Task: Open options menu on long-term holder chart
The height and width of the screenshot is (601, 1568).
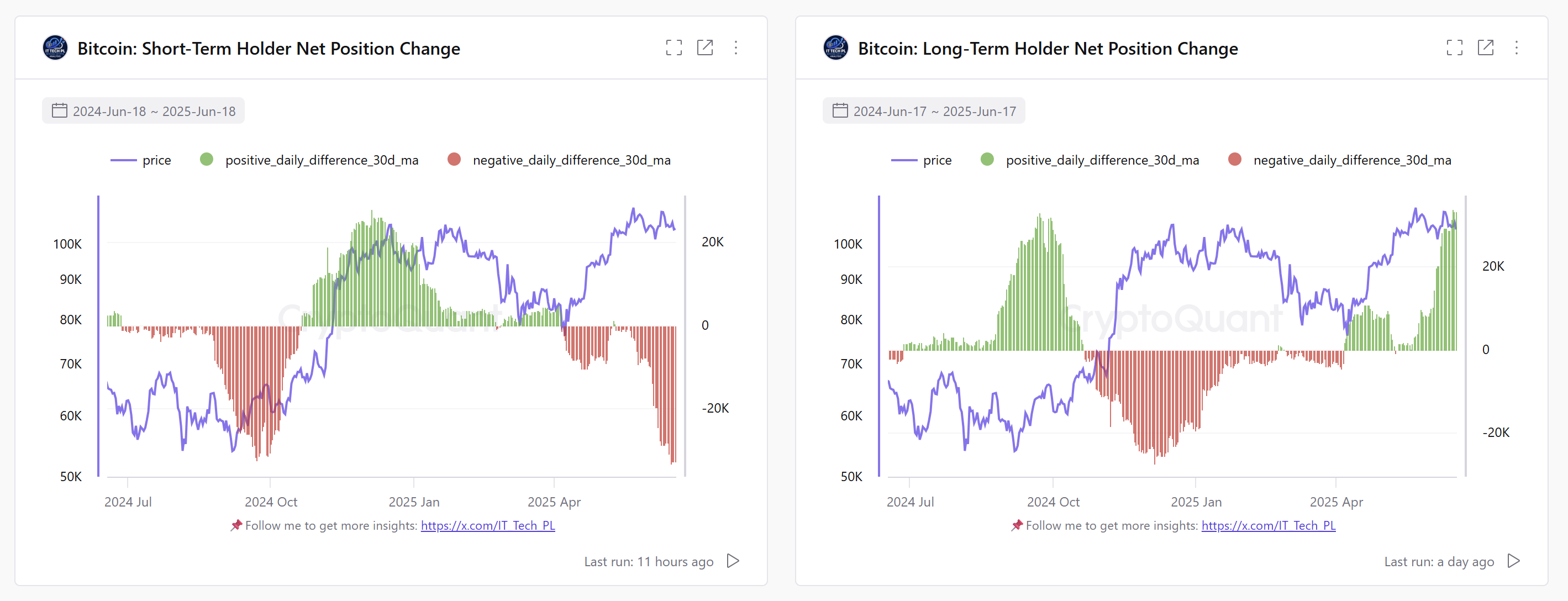Action: pos(1517,48)
